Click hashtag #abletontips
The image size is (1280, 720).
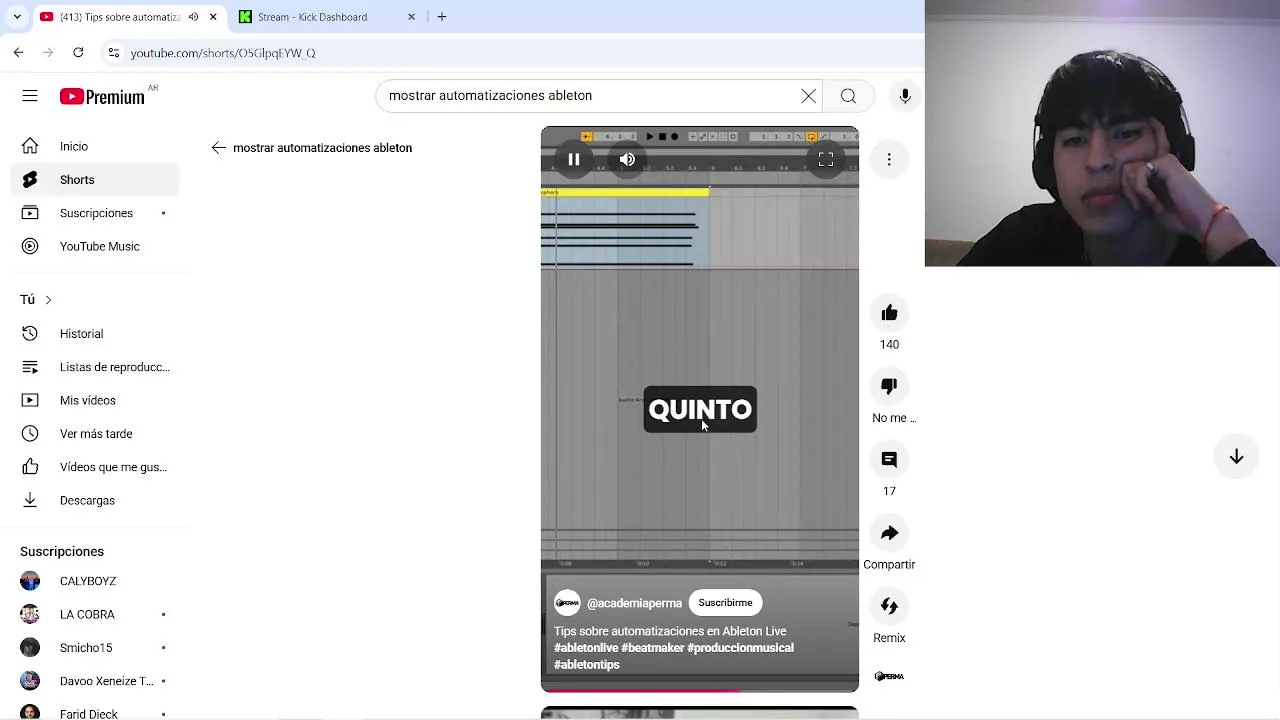(587, 665)
